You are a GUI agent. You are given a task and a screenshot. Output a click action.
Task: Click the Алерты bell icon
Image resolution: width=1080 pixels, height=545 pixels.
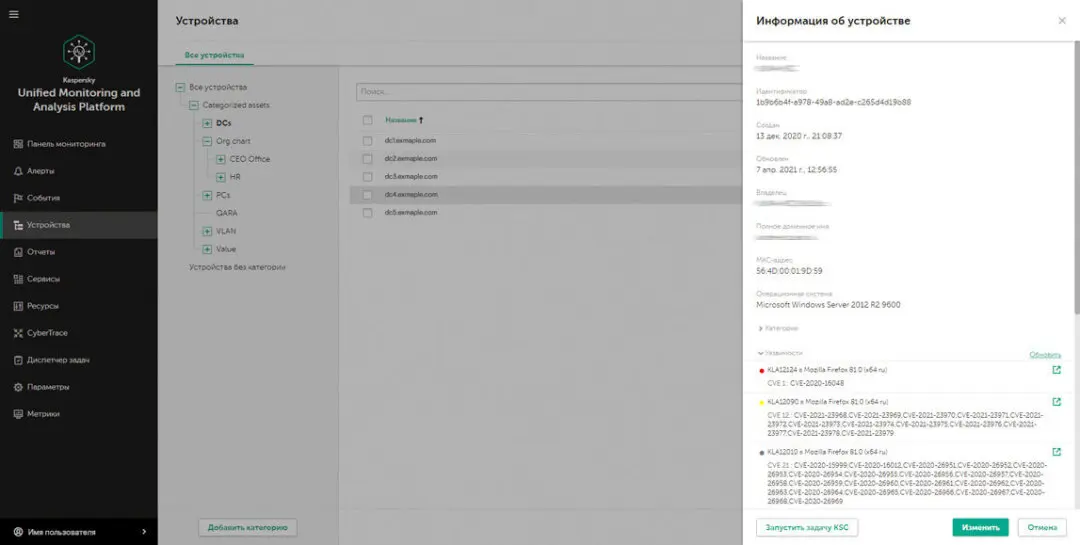pos(19,171)
